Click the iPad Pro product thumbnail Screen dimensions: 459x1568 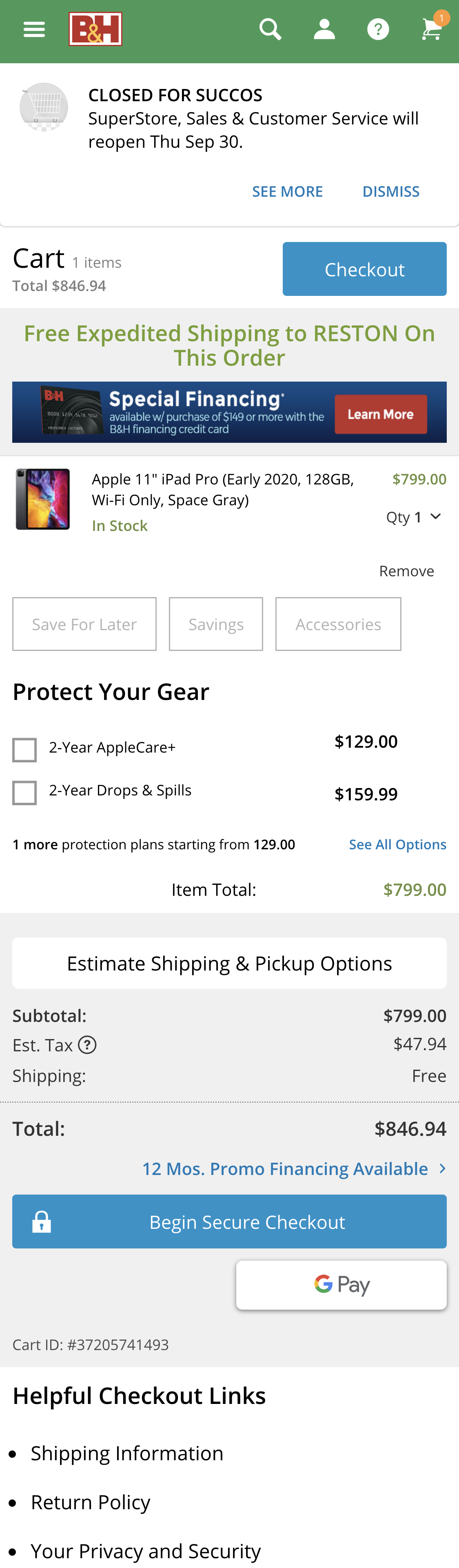[x=42, y=498]
